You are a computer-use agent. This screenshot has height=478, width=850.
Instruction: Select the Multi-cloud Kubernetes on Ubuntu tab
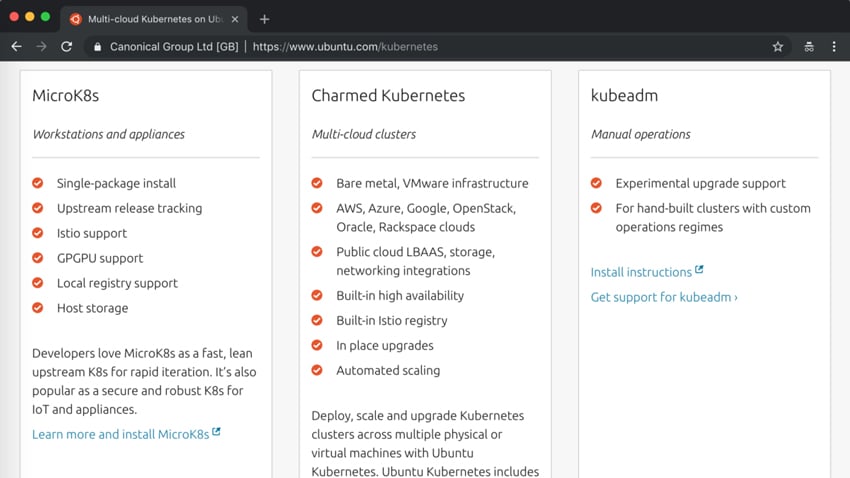click(154, 19)
